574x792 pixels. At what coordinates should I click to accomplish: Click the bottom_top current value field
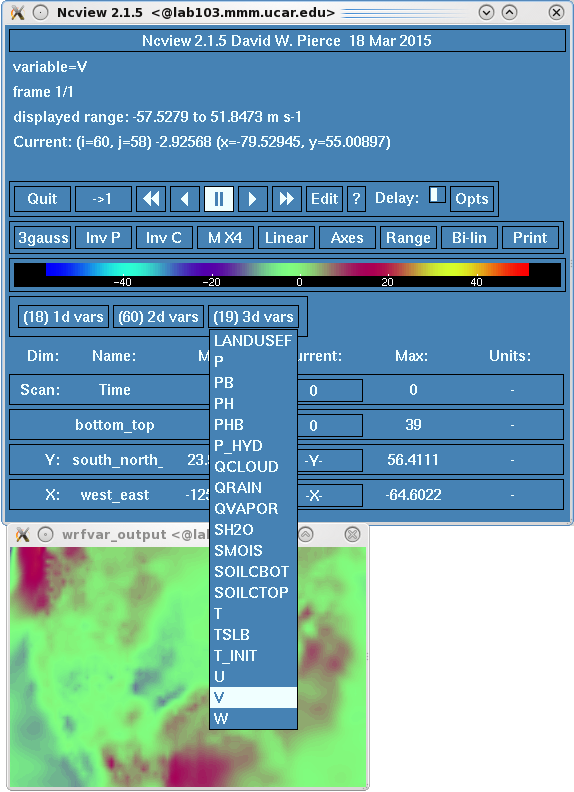[329, 425]
